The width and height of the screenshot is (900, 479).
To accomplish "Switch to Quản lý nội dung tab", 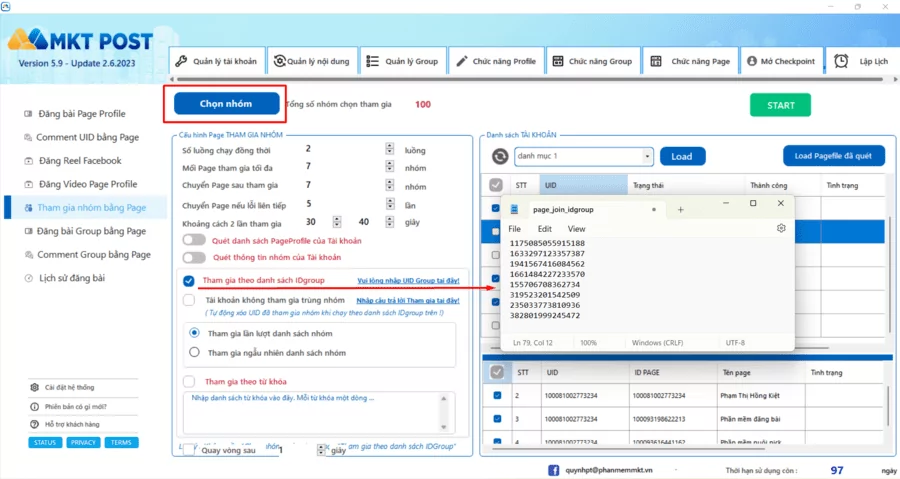I will (x=312, y=61).
